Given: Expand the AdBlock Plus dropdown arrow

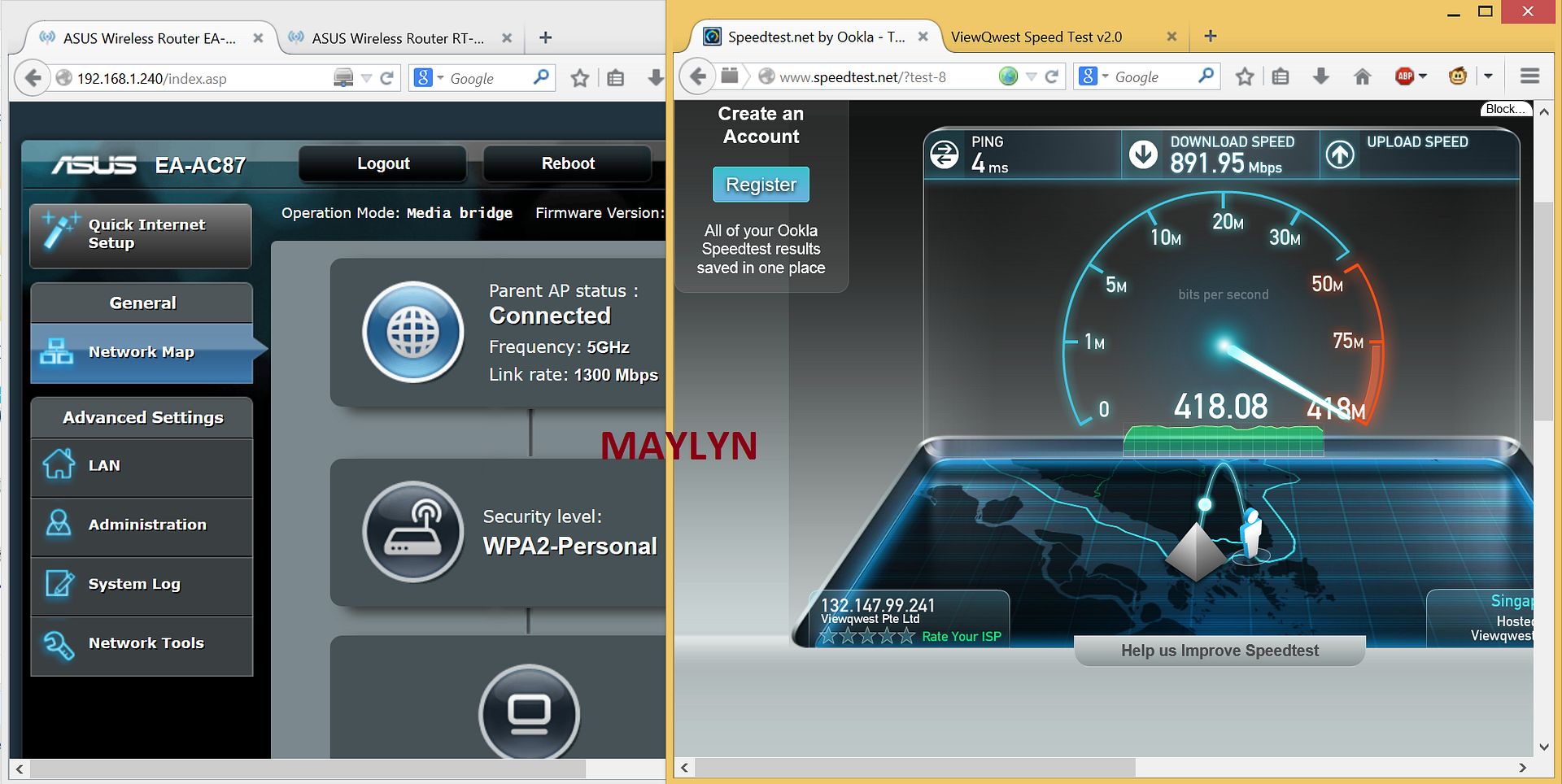Looking at the screenshot, I should (x=1423, y=76).
